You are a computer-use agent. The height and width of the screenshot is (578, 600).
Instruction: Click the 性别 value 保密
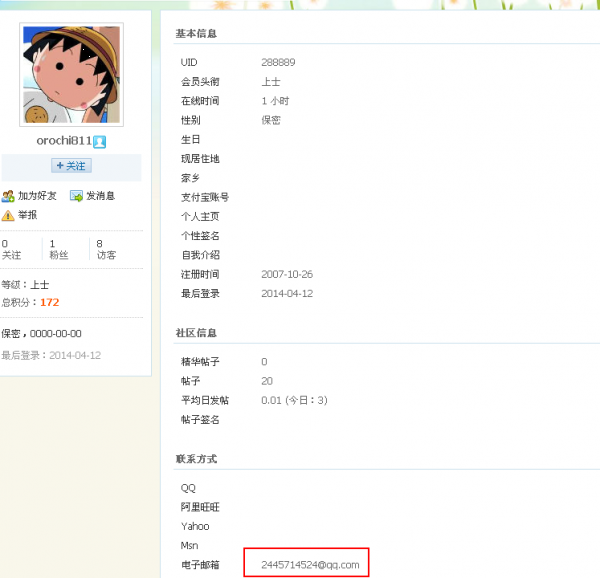pos(271,120)
